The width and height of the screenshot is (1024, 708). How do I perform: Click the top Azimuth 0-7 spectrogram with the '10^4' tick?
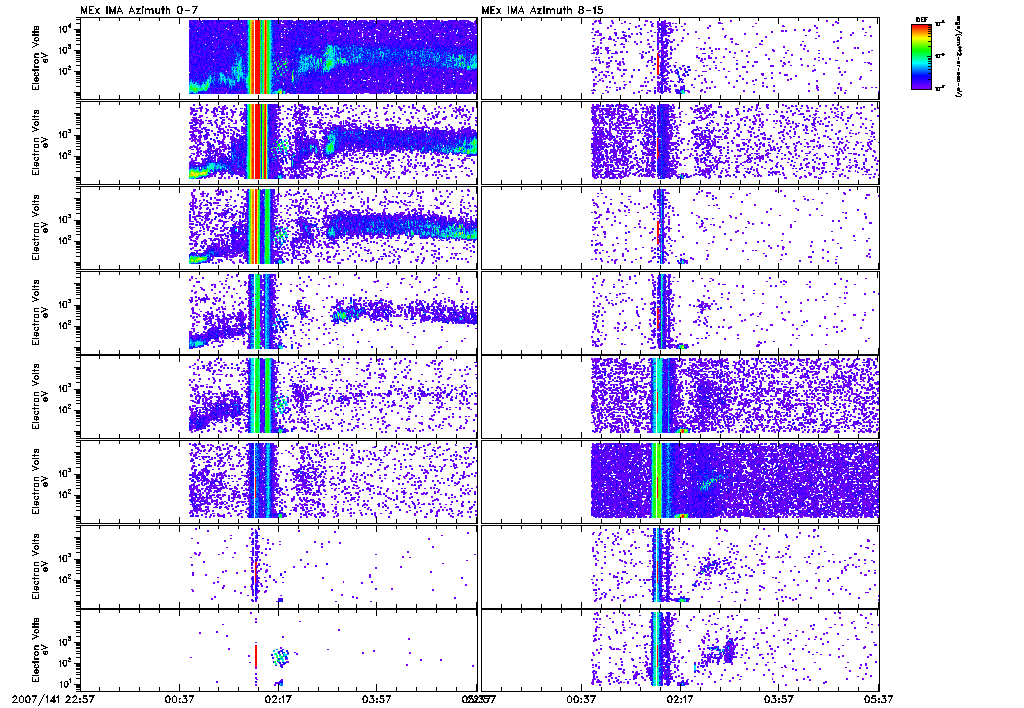(278, 57)
